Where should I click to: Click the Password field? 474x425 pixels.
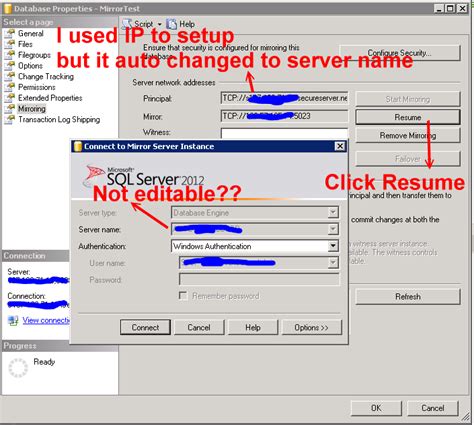pos(259,279)
